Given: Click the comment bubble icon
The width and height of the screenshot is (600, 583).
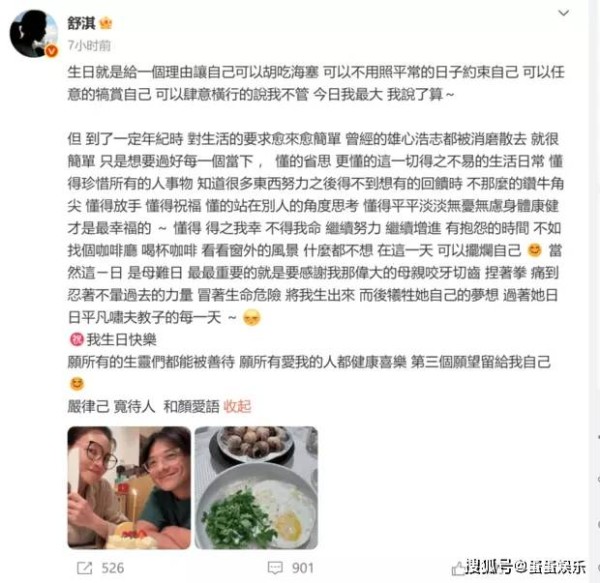Looking at the screenshot, I should (x=275, y=568).
